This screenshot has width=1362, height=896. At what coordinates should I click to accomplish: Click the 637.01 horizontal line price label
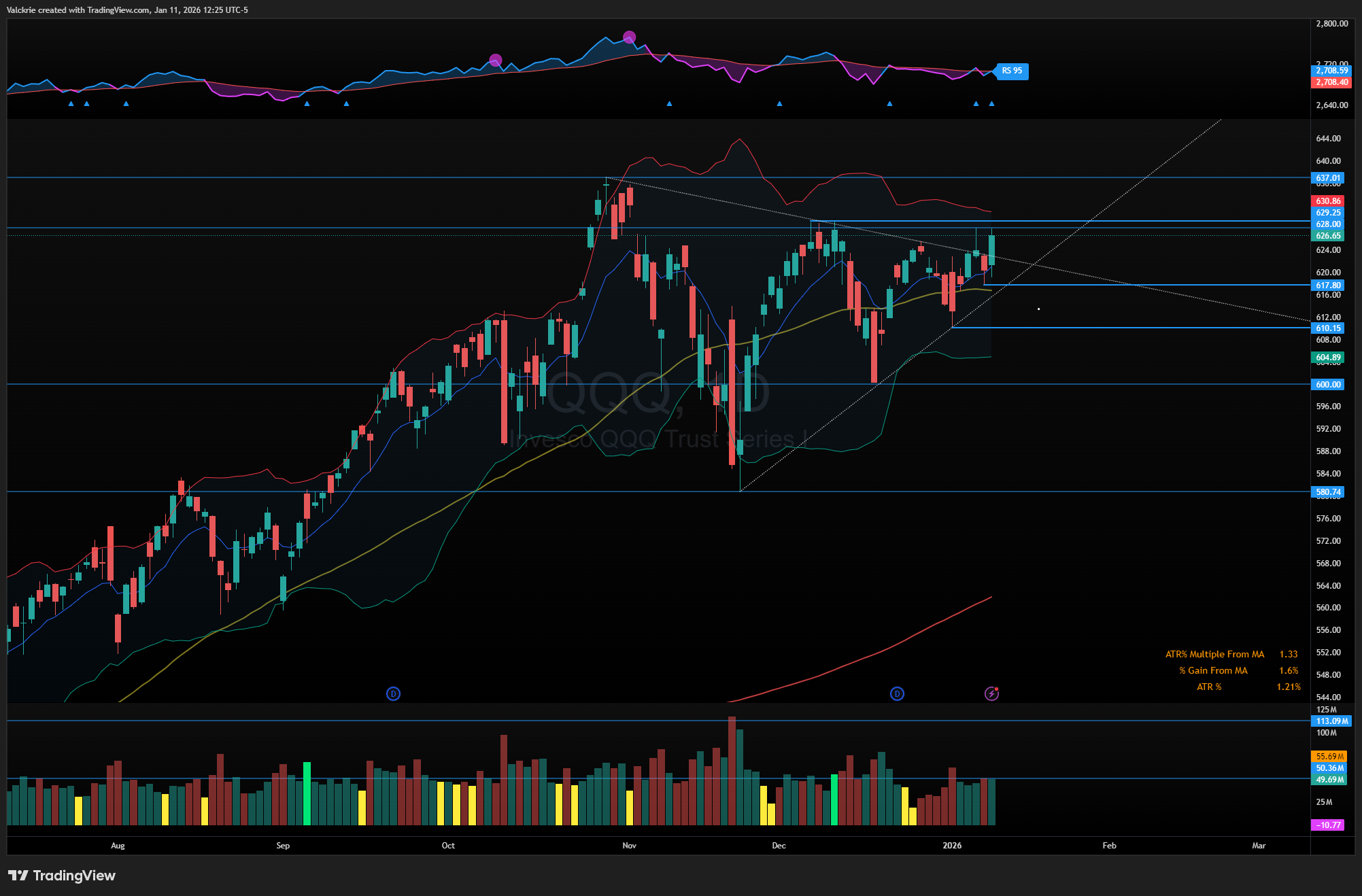1327,178
